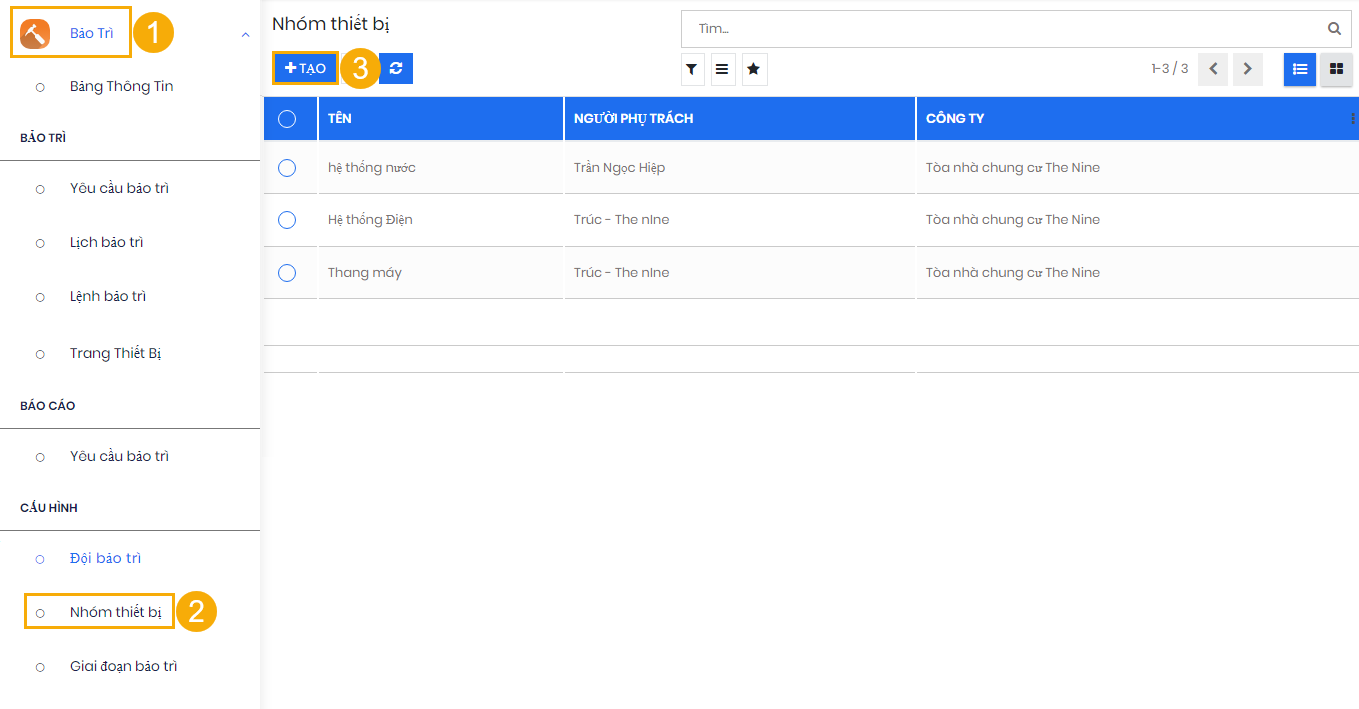Screen dimensions: 1359x709
Task: Collapse the Bảo Trì menu chevron
Action: tap(245, 35)
